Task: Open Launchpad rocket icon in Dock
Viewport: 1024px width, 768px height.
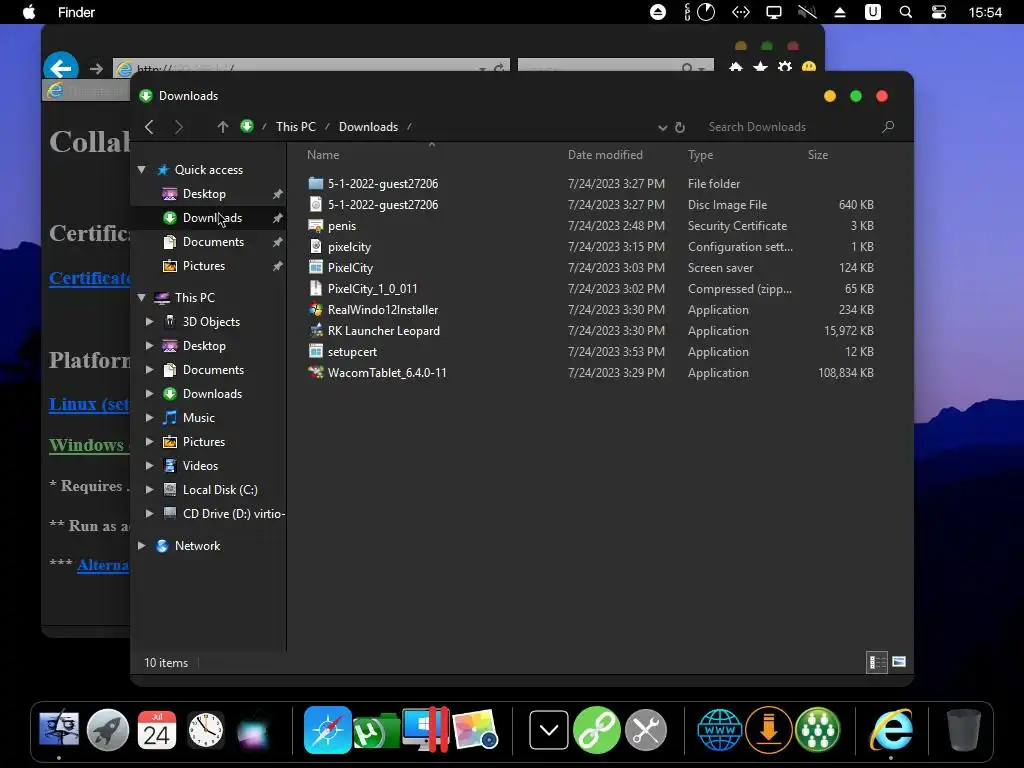Action: pos(108,730)
